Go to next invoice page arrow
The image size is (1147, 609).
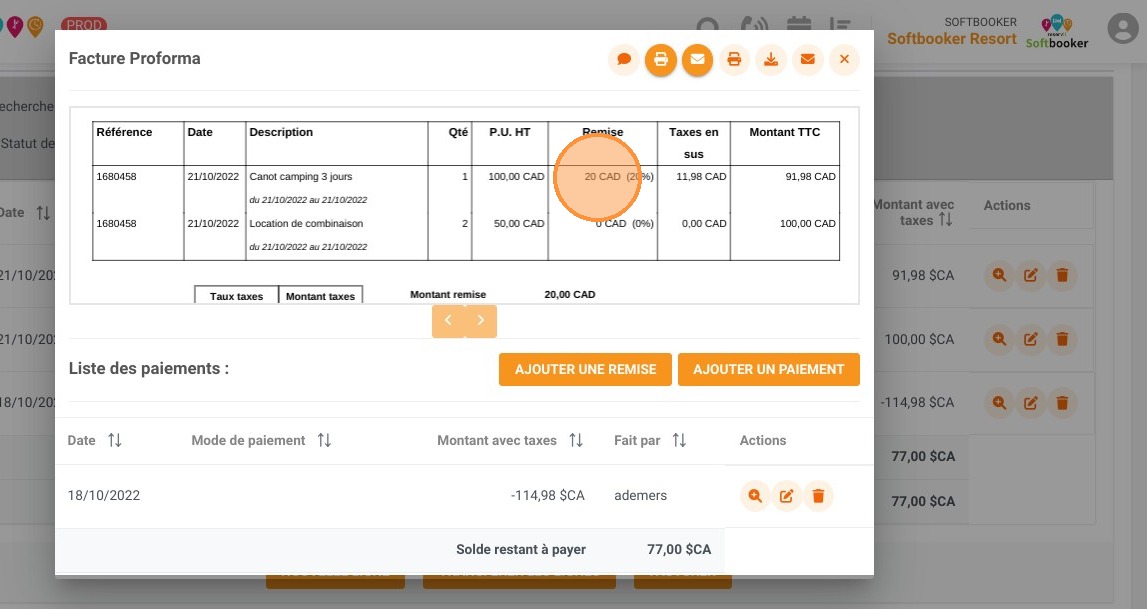pos(481,321)
